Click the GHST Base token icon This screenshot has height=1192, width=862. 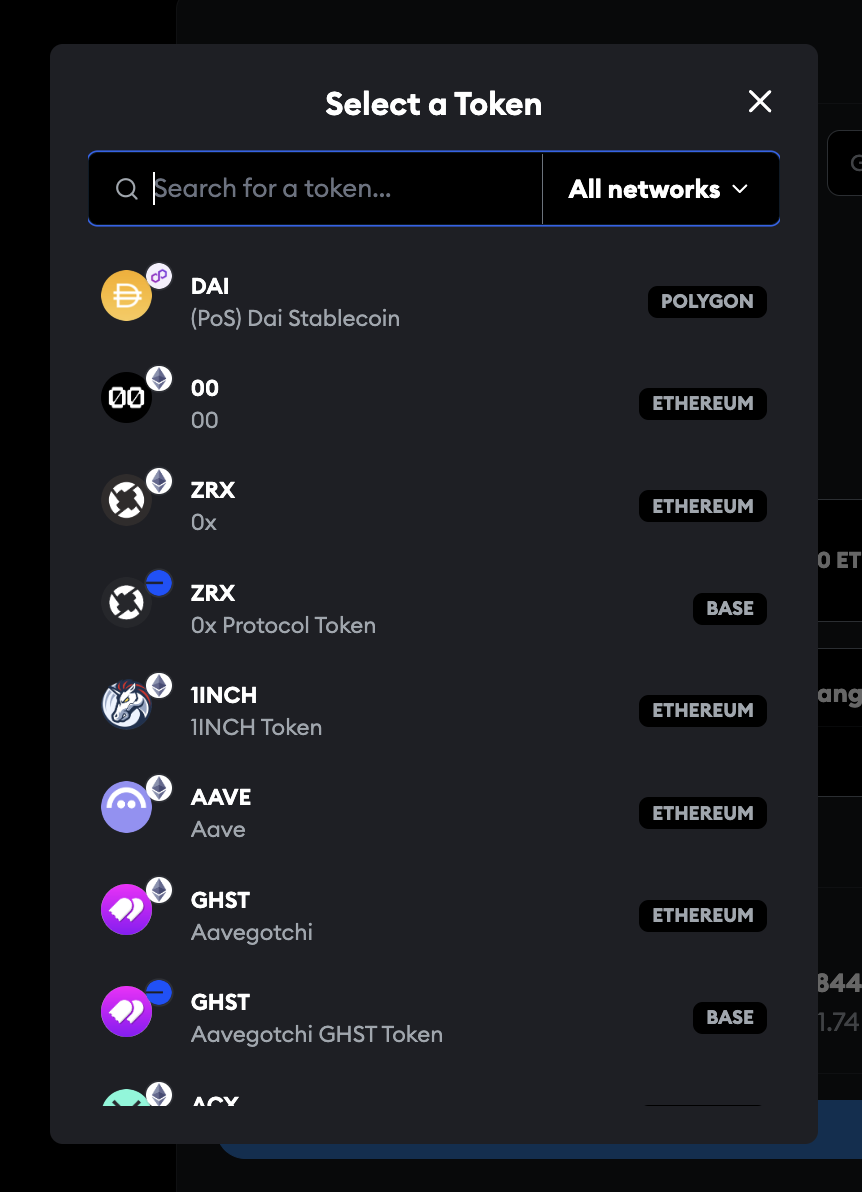coord(126,1012)
